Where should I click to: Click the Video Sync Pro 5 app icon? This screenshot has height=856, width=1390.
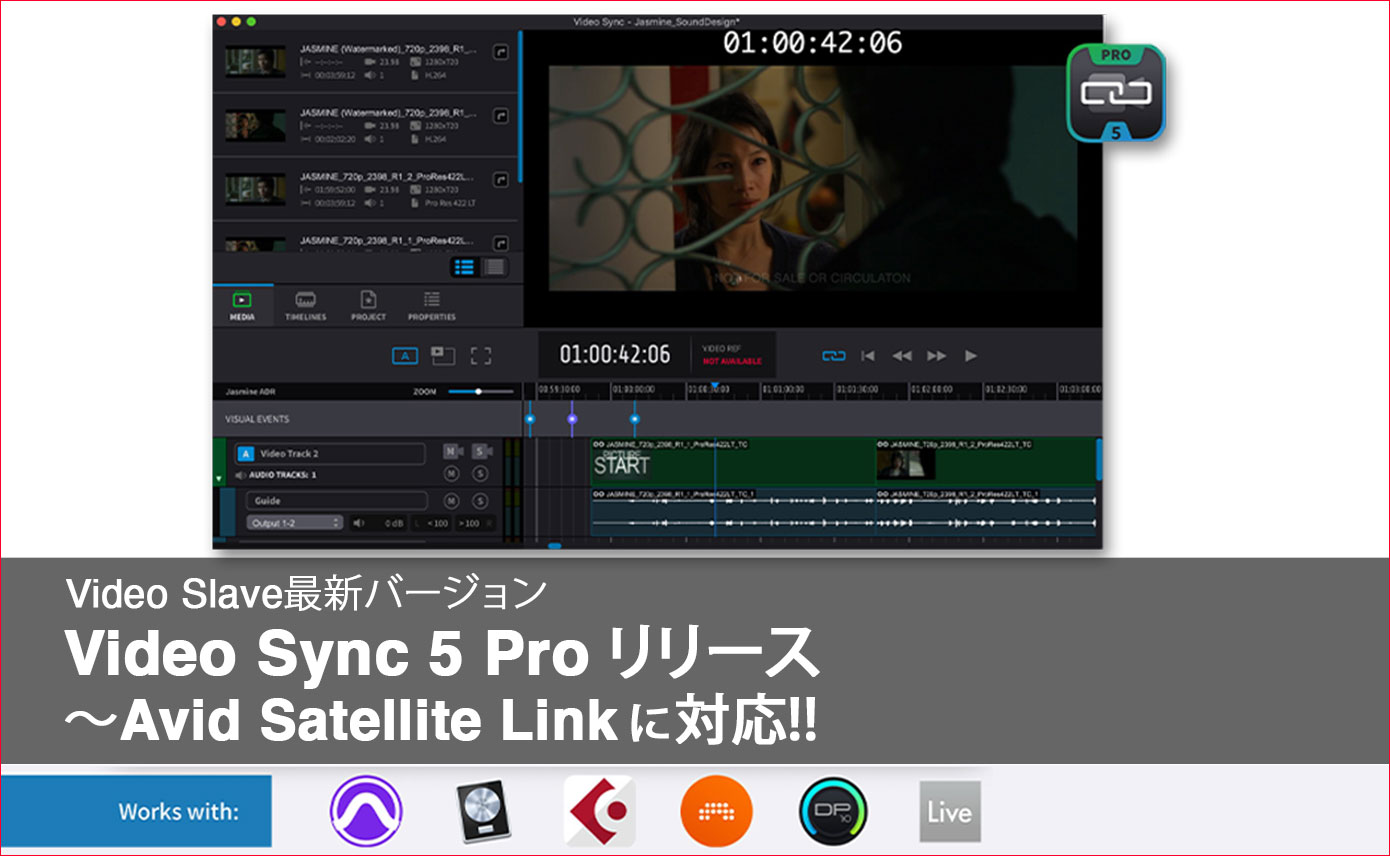tap(1116, 92)
